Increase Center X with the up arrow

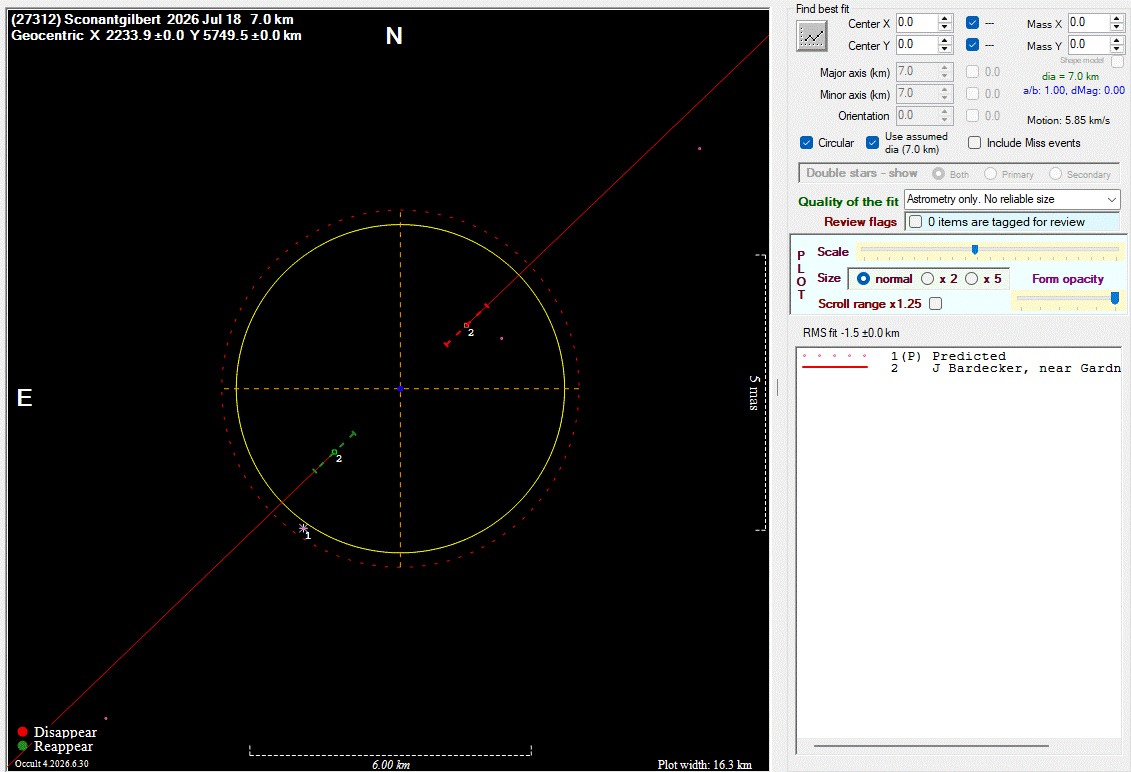(x=945, y=18)
